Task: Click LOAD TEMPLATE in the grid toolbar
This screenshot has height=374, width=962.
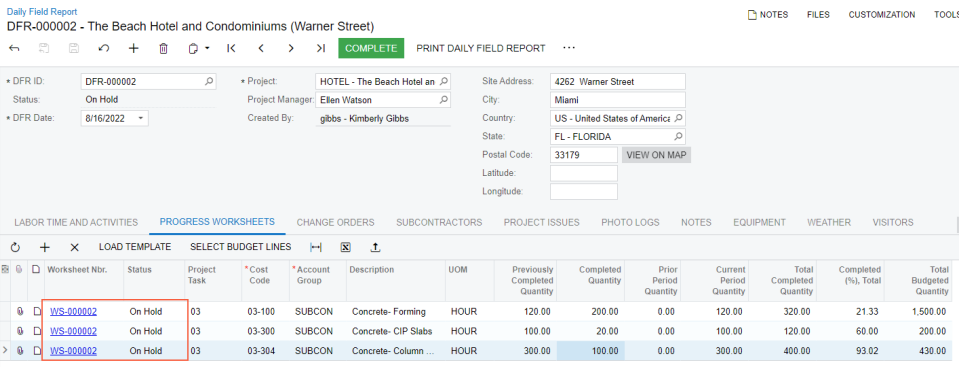Action: [x=135, y=247]
